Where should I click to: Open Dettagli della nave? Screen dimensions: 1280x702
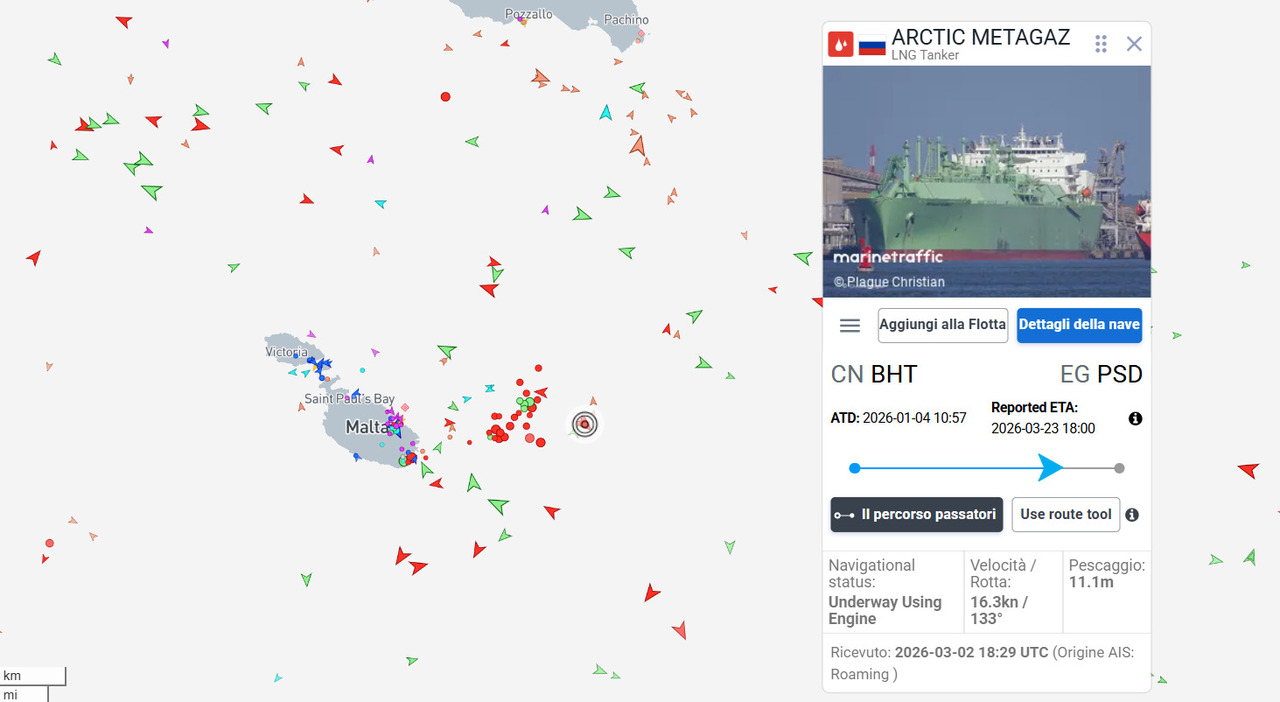(1079, 325)
